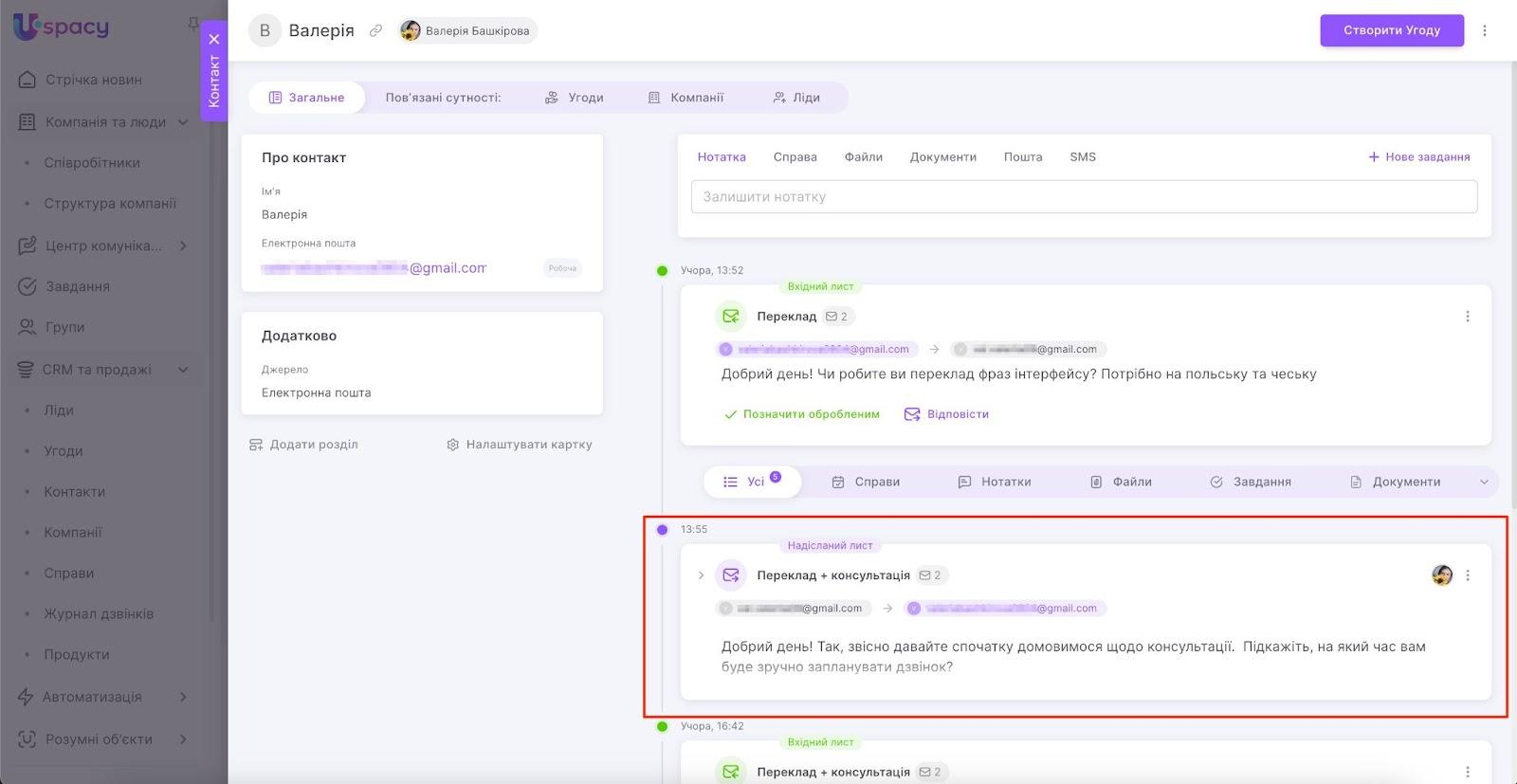The height and width of the screenshot is (784, 1517).
Task: Click the sender avatar on the sent email
Action: 1441,575
